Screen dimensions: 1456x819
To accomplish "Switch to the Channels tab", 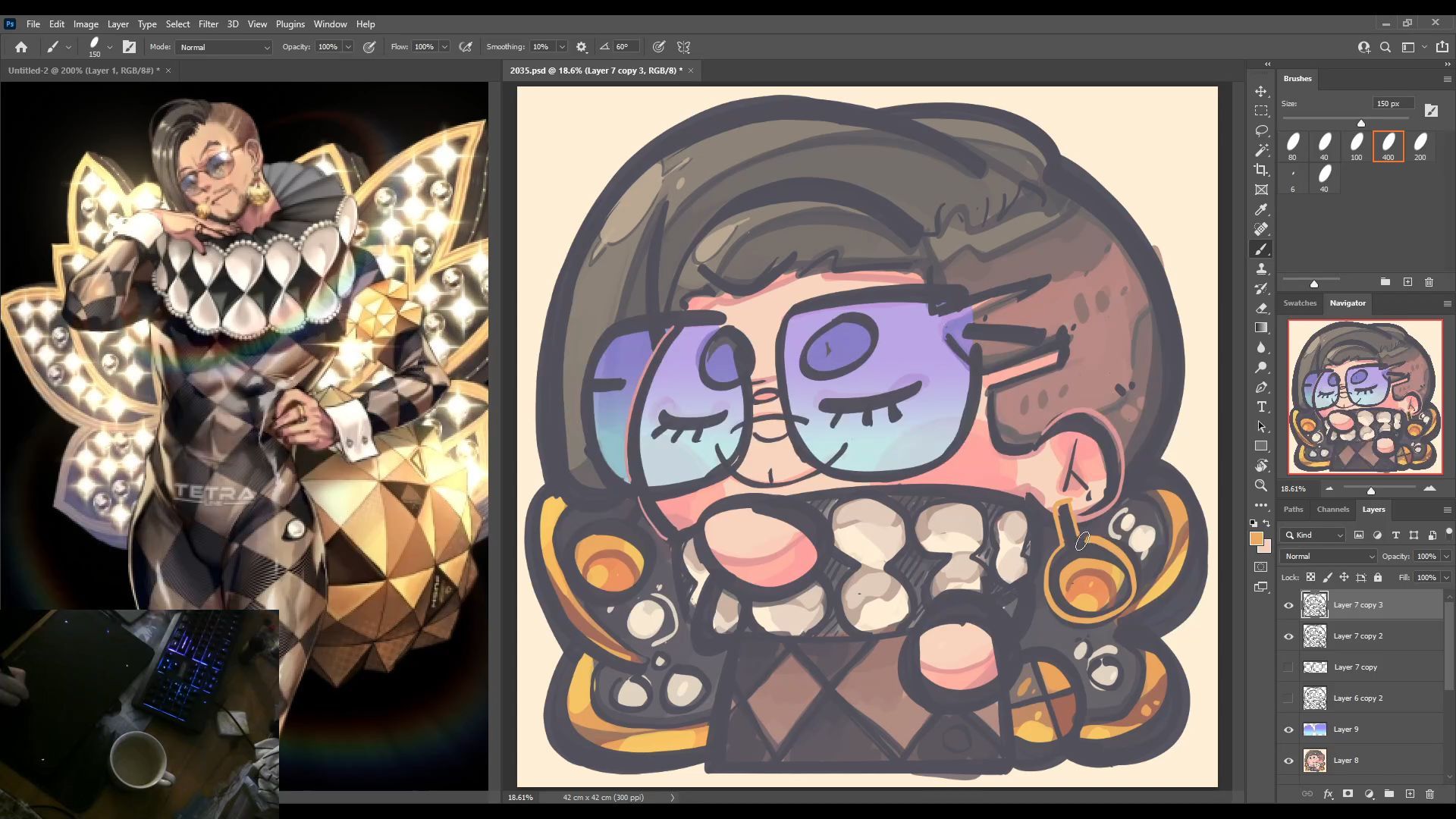I will [x=1332, y=510].
